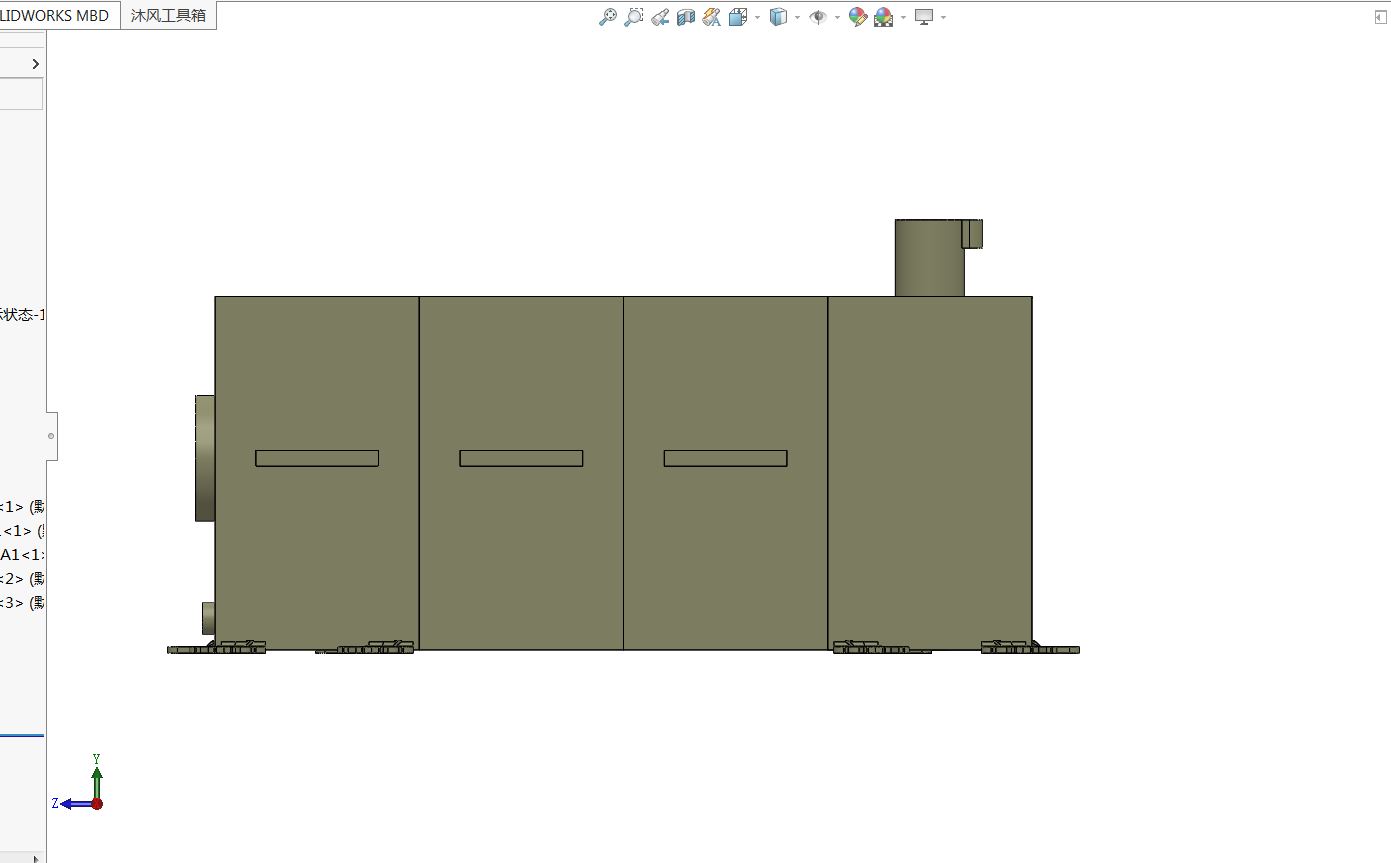Expand the left panel chevron arrow
Image resolution: width=1391 pixels, height=863 pixels.
[x=35, y=64]
